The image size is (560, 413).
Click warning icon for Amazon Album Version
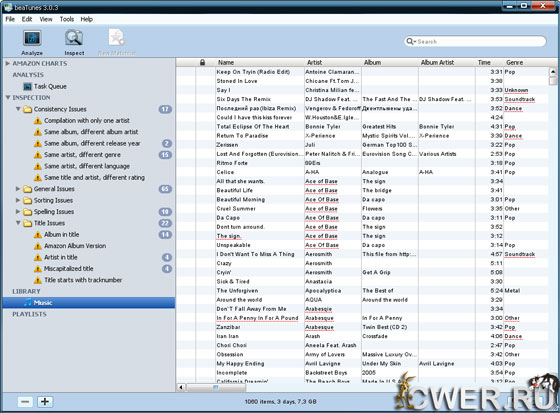point(38,246)
